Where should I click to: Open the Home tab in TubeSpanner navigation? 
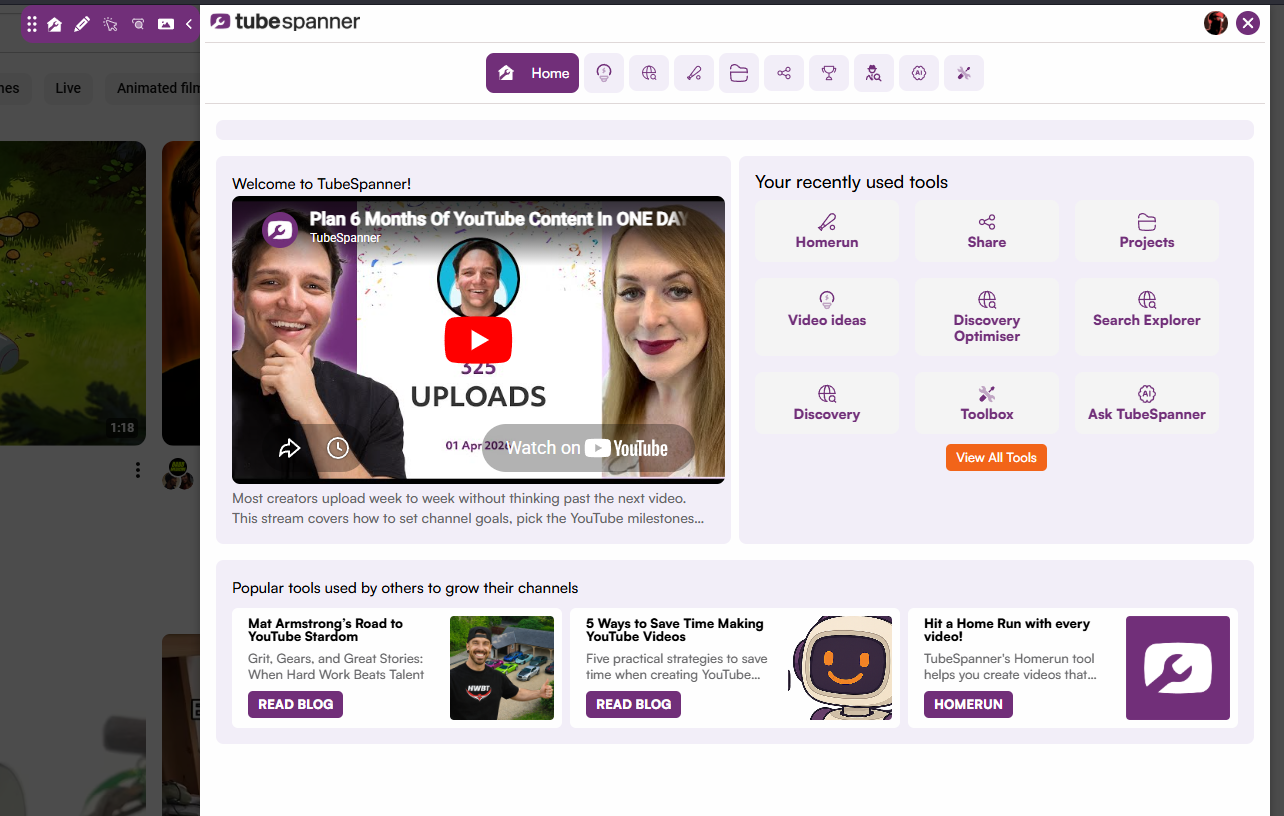pos(532,73)
